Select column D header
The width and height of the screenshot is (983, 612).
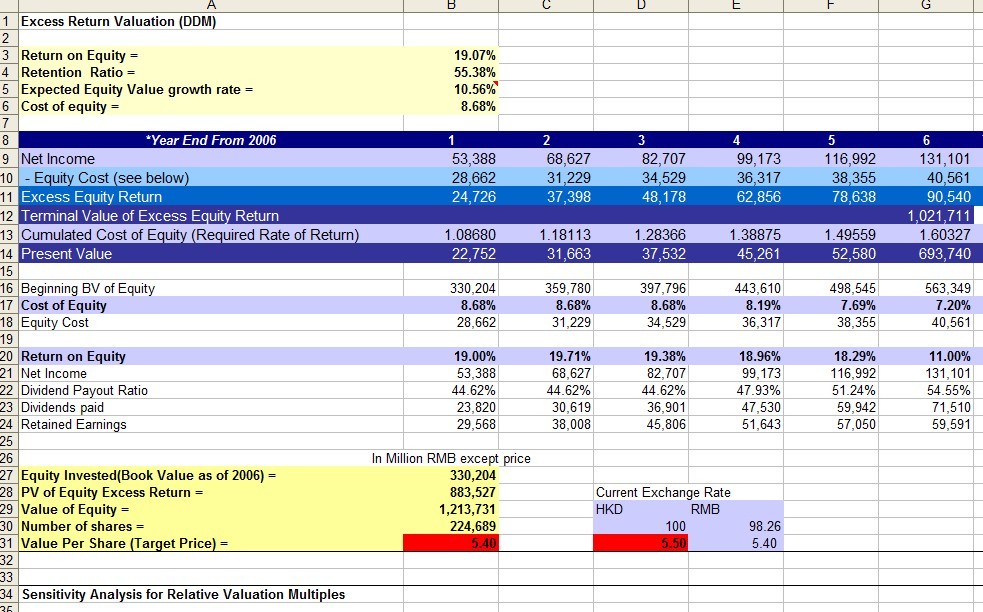[x=641, y=5]
